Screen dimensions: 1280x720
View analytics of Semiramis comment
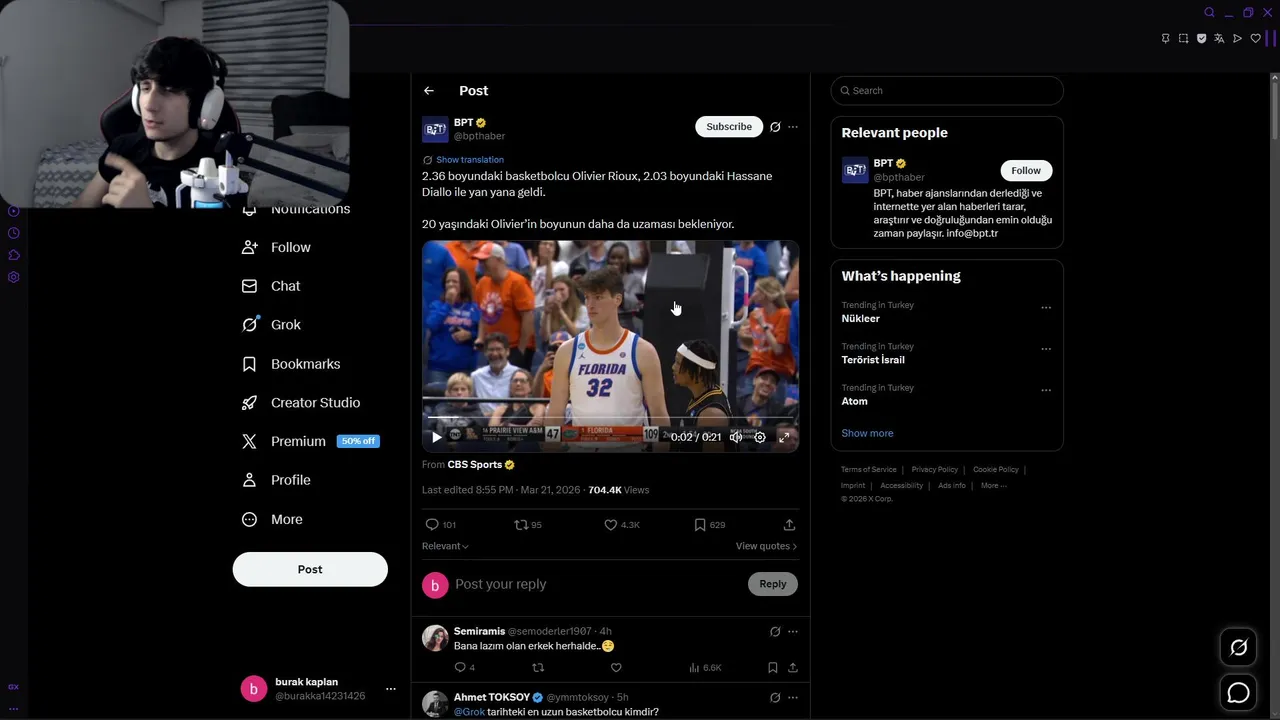click(x=705, y=668)
